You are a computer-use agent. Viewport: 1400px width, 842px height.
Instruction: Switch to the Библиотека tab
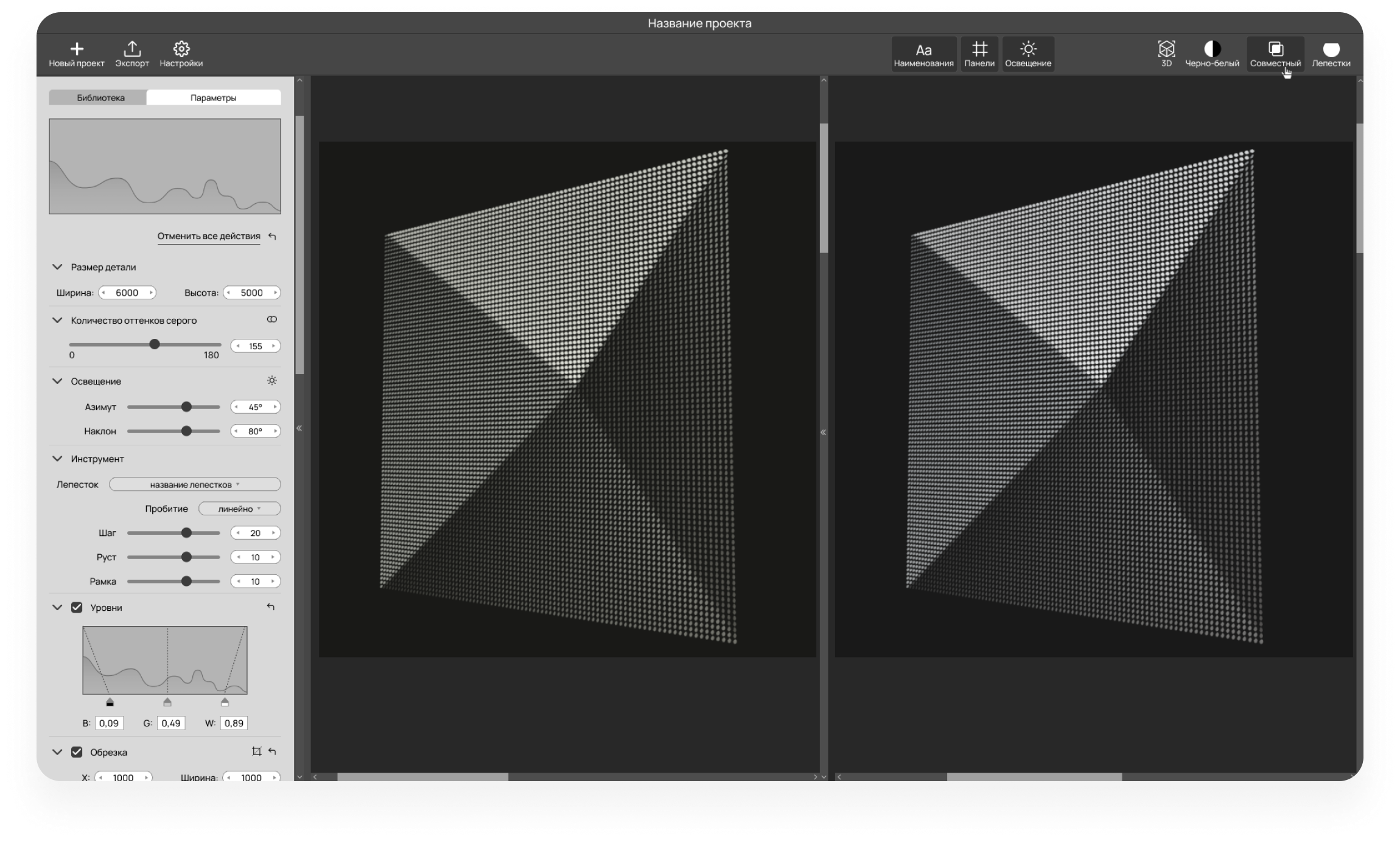[100, 97]
